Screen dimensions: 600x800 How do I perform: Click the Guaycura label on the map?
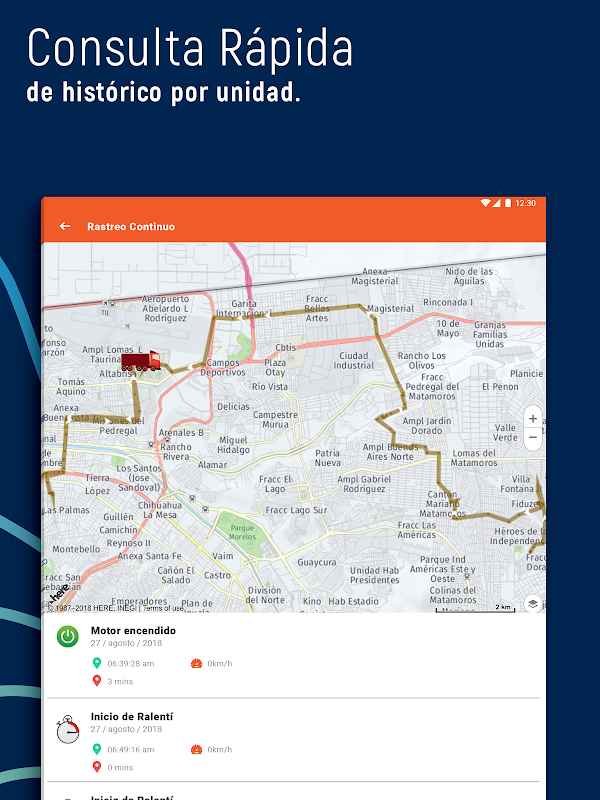[317, 562]
